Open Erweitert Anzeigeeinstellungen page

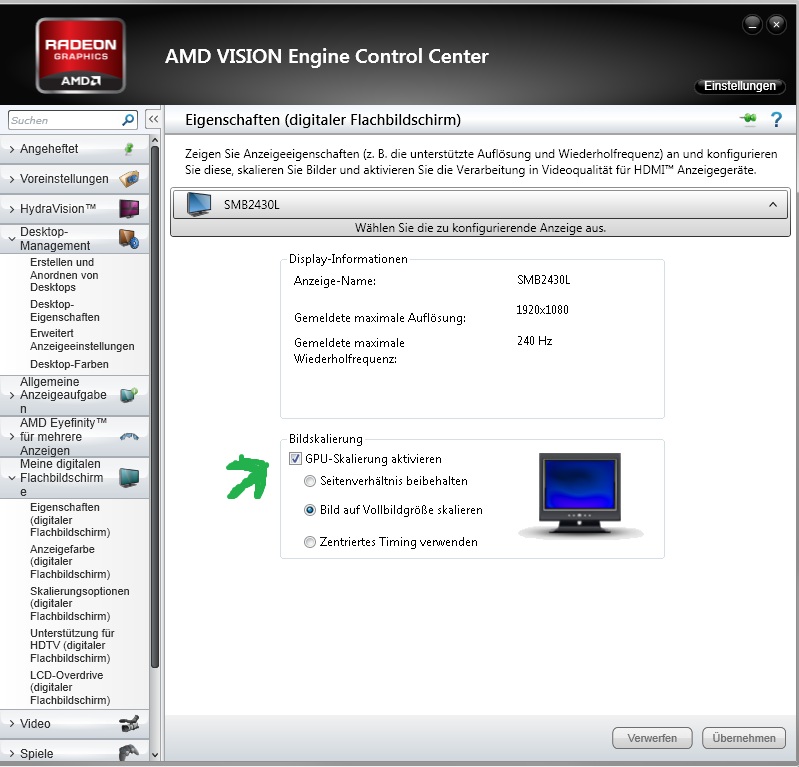pyautogui.click(x=82, y=340)
